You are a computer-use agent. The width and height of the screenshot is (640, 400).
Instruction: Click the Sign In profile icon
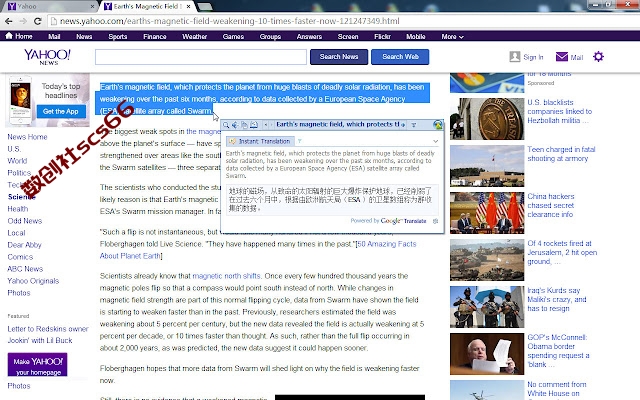point(515,57)
